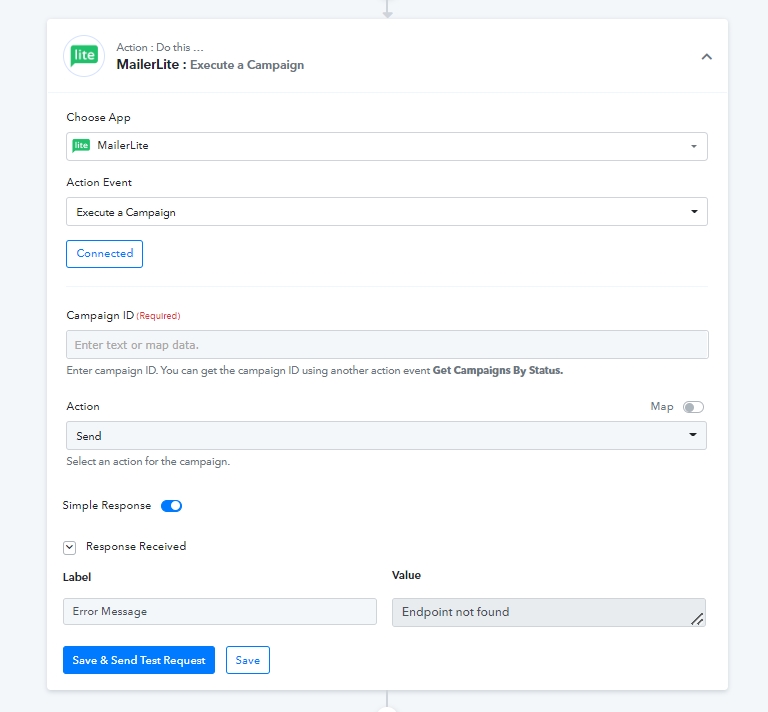This screenshot has height=712, width=768.
Task: Click the Error Message label field
Action: (x=219, y=611)
